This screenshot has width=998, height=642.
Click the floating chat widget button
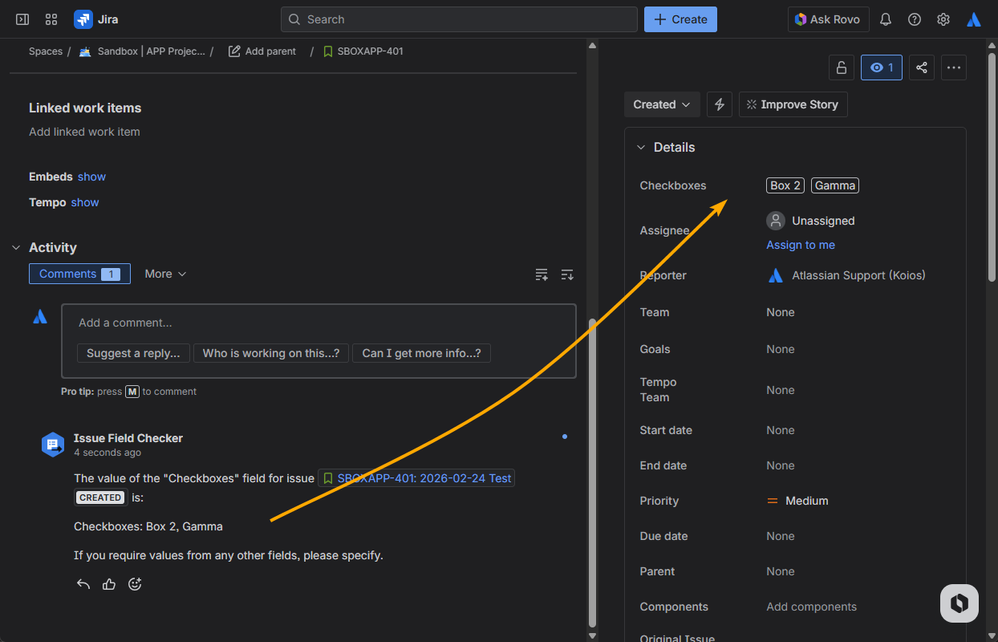959,603
